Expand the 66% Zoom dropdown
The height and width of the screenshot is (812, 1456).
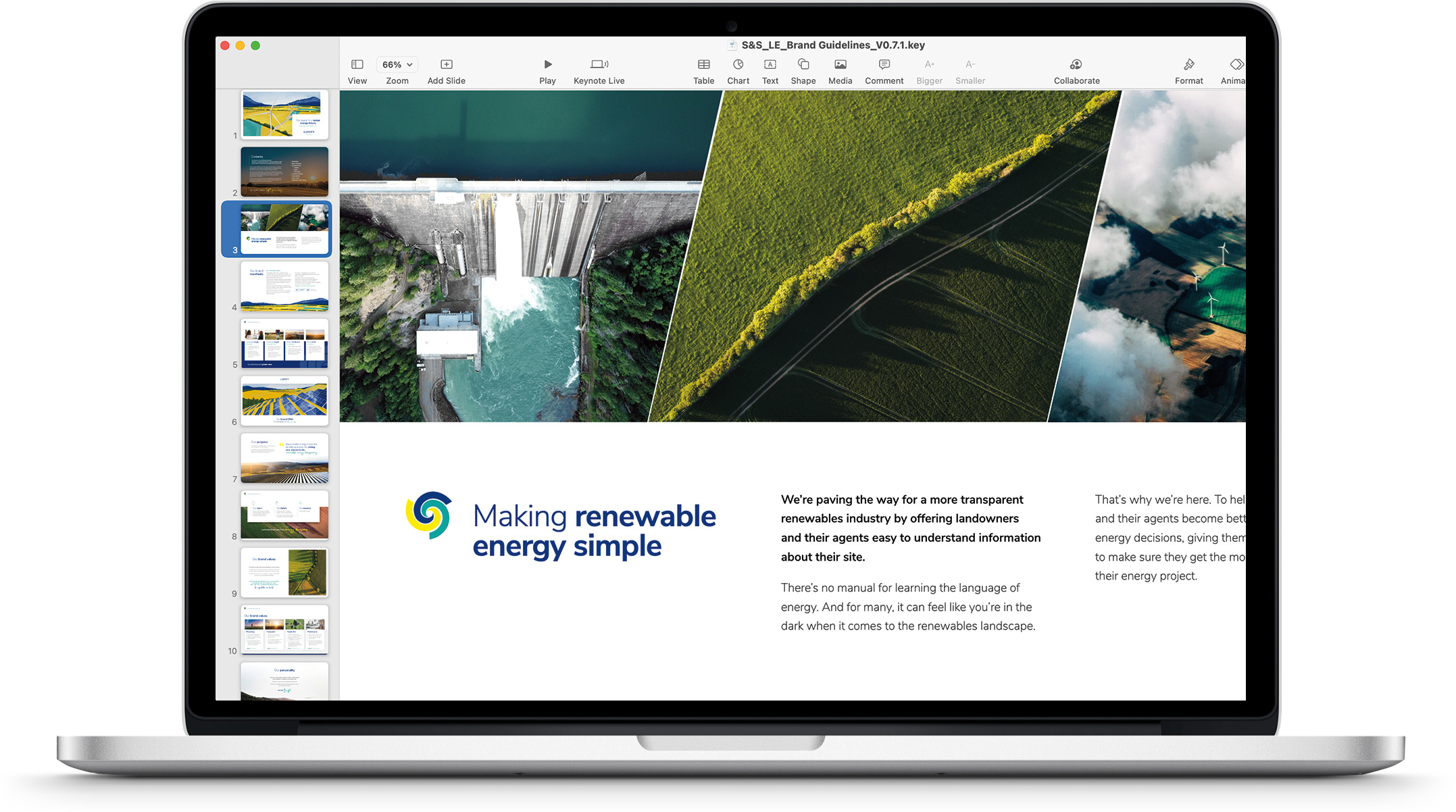point(397,65)
